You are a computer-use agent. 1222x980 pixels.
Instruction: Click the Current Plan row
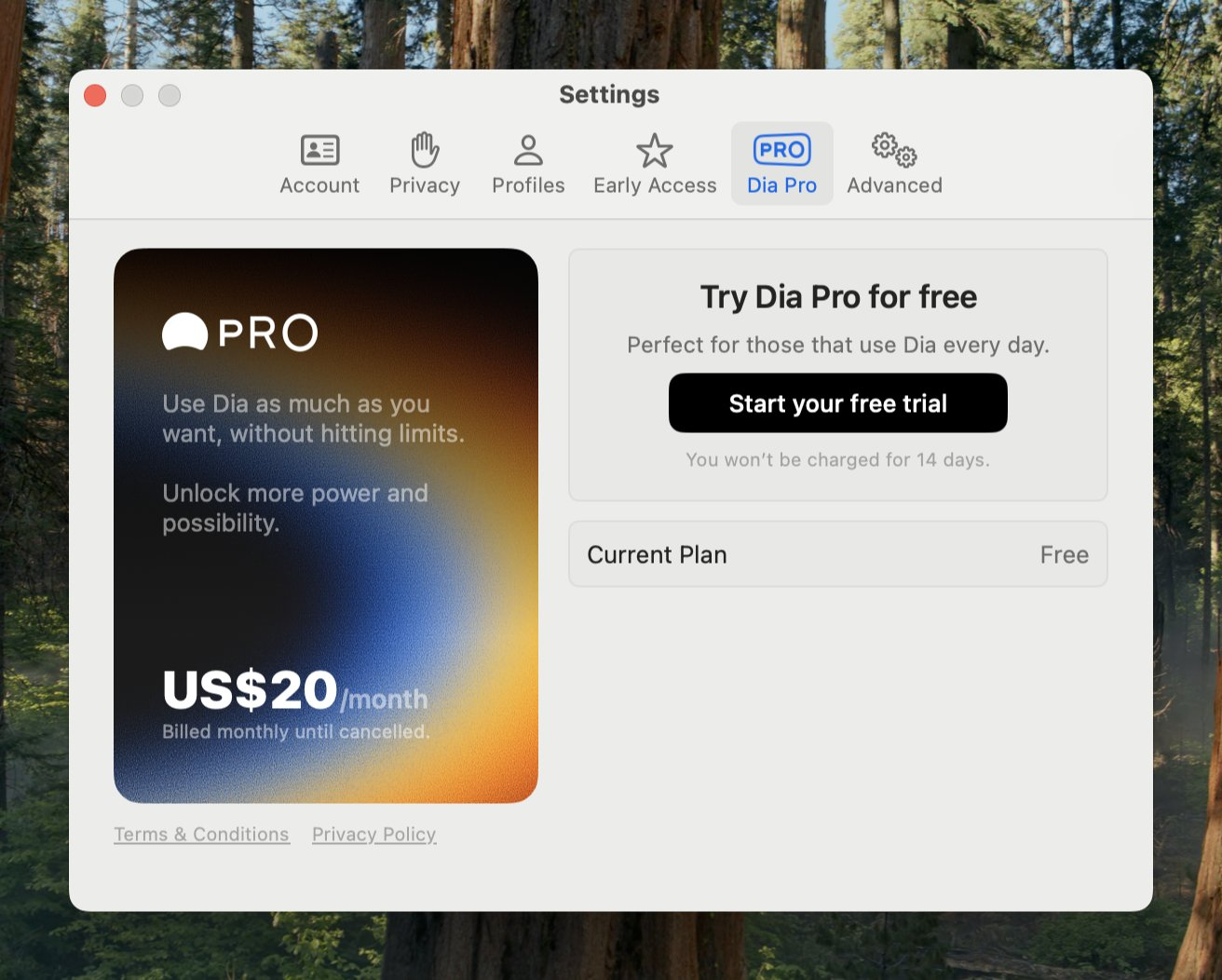838,554
